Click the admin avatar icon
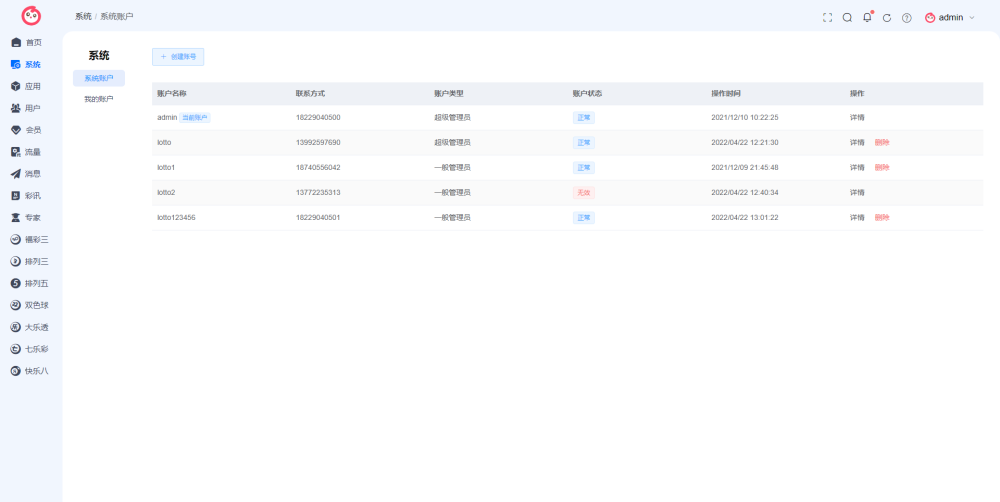 coord(930,18)
